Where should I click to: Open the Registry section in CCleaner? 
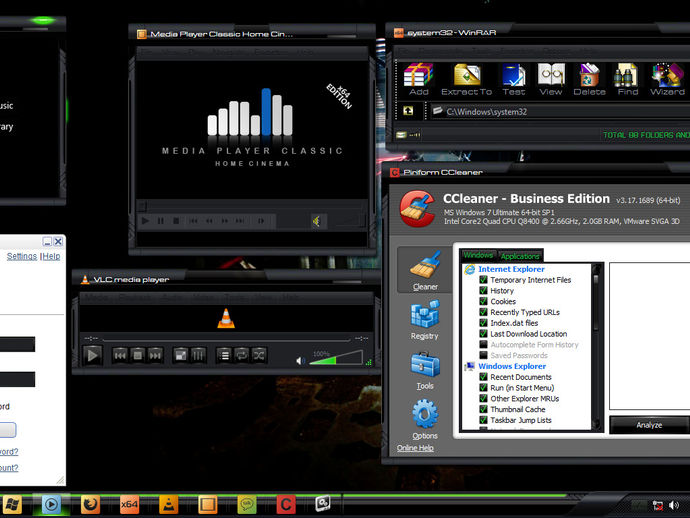425,320
